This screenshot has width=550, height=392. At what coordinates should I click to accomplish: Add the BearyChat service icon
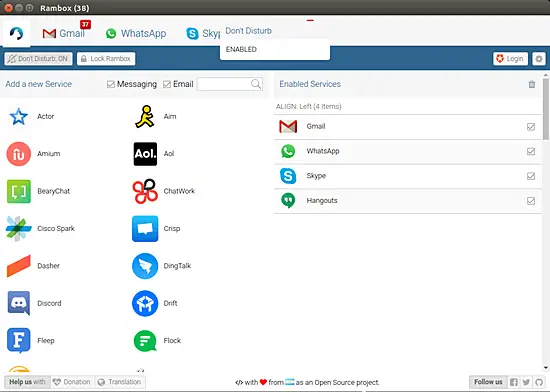pyautogui.click(x=19, y=191)
